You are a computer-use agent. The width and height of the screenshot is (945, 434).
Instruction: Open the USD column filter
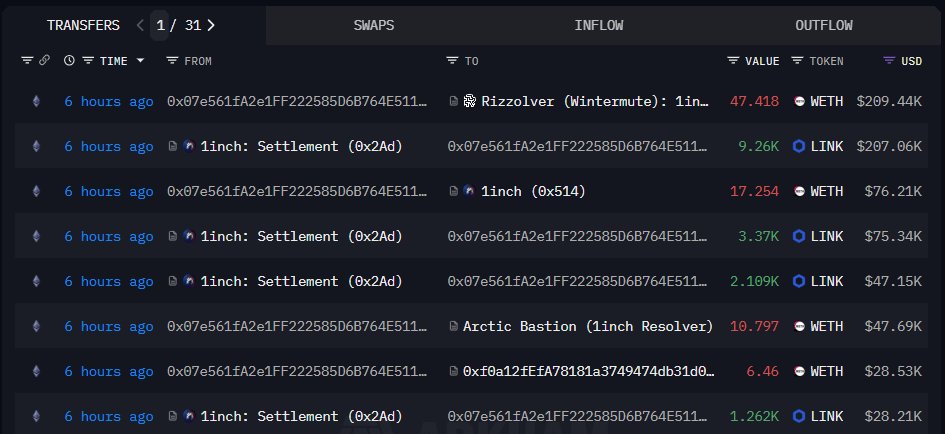pyautogui.click(x=889, y=60)
